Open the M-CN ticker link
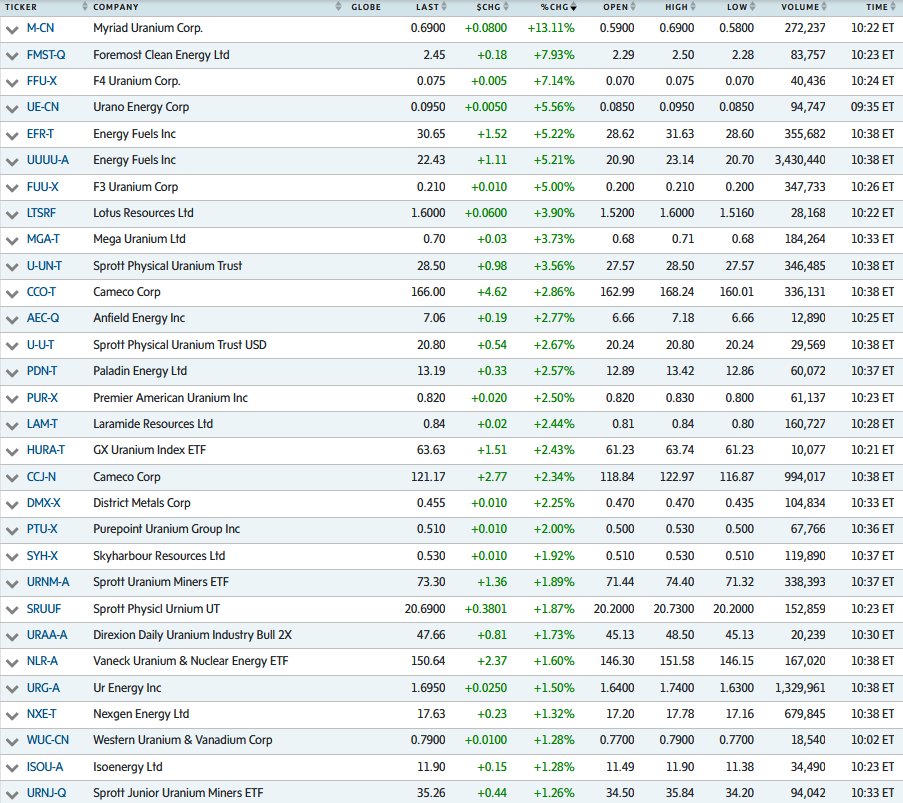The width and height of the screenshot is (903, 803). click(40, 28)
